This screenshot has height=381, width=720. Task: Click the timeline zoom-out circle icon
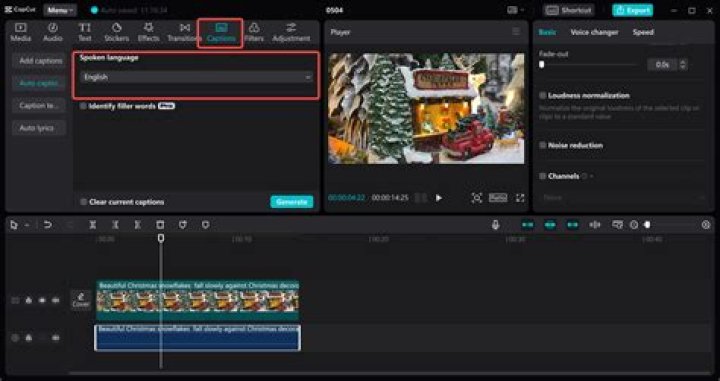[x=634, y=225]
